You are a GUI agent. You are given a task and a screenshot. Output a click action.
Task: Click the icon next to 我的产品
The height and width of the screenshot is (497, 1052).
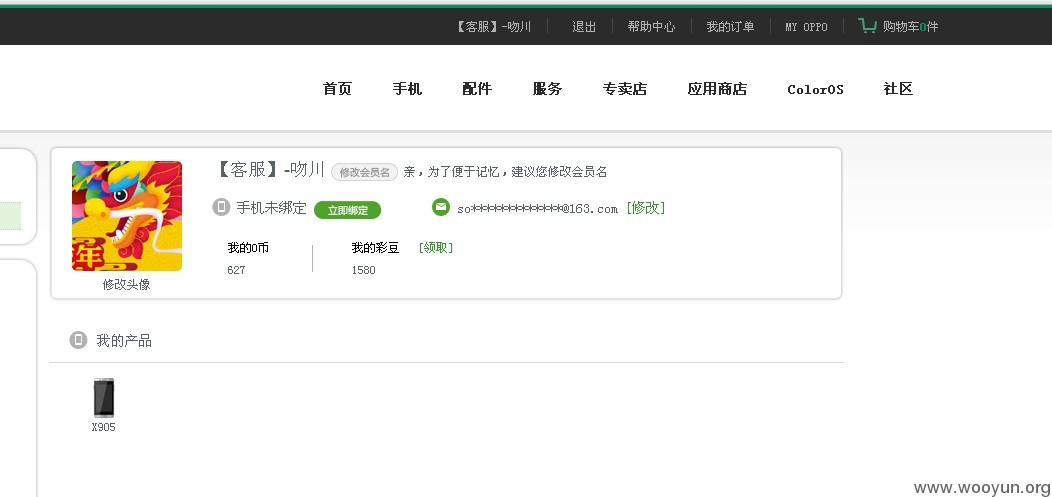78,340
